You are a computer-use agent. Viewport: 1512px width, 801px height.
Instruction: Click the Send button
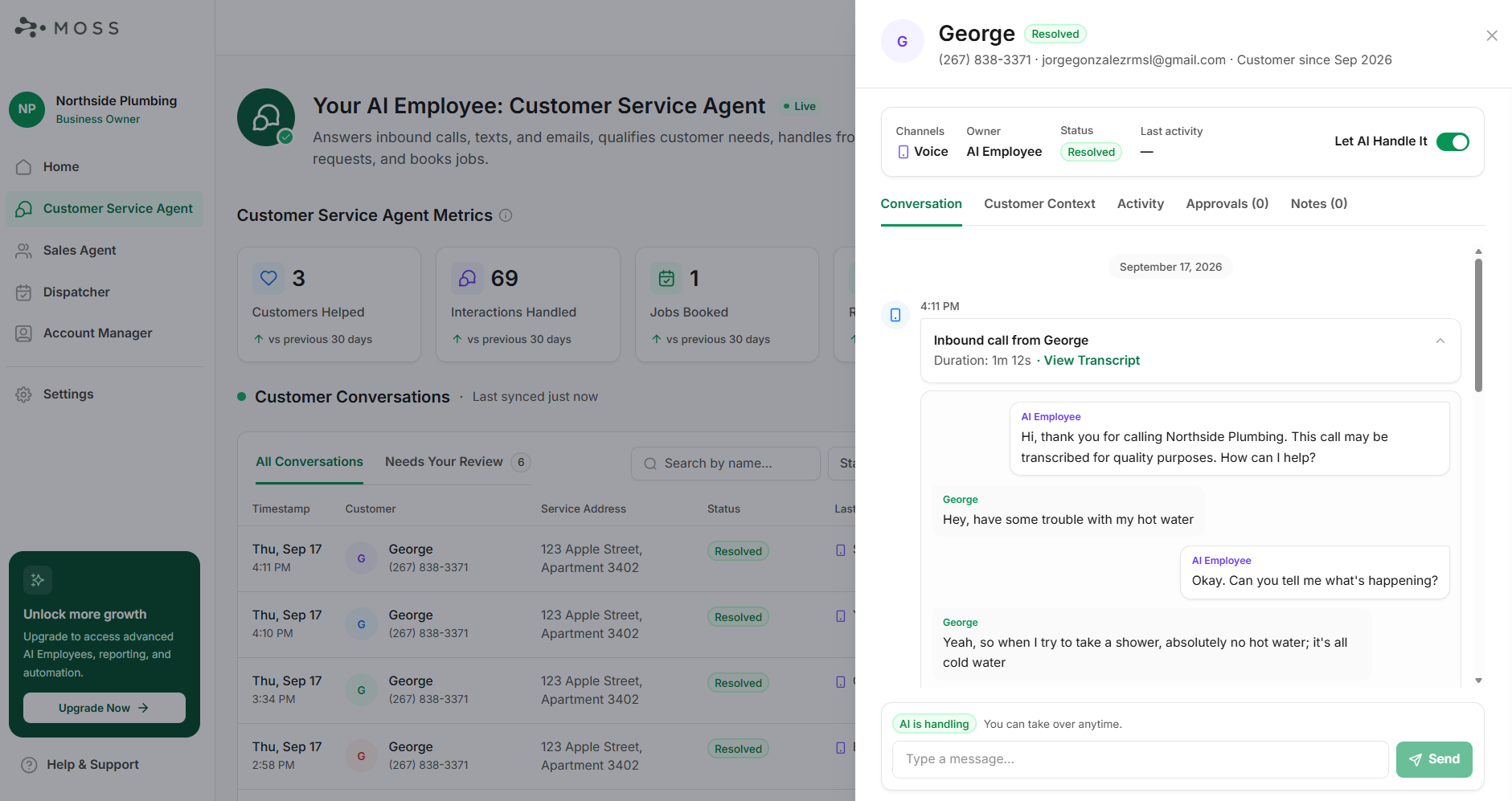(1434, 759)
